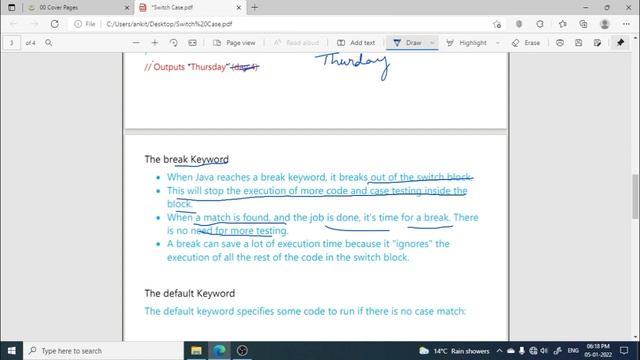Expand the Draw pen options dropdown

(432, 43)
